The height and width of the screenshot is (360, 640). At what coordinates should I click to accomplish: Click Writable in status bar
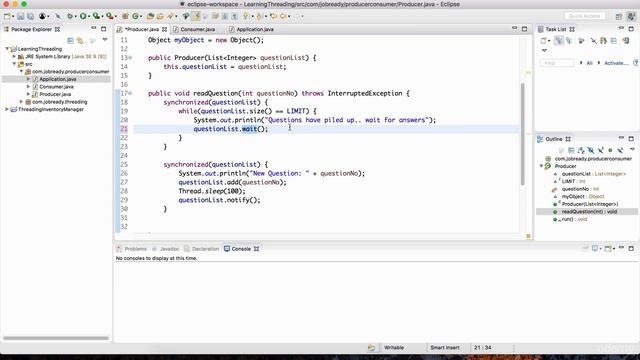(393, 347)
